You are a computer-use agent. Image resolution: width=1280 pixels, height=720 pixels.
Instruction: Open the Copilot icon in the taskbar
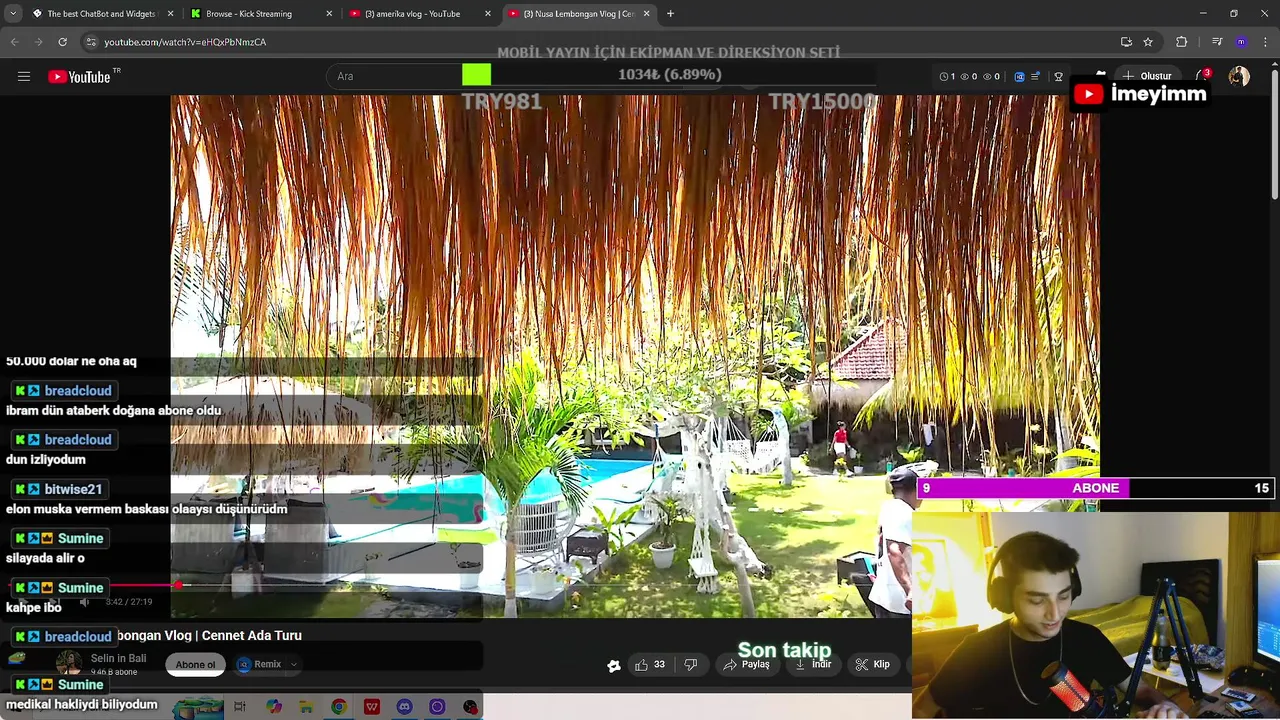click(273, 707)
